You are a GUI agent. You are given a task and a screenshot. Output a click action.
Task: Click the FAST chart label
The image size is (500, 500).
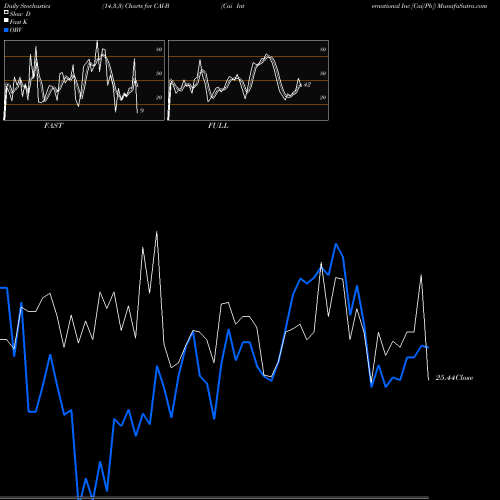[53, 126]
